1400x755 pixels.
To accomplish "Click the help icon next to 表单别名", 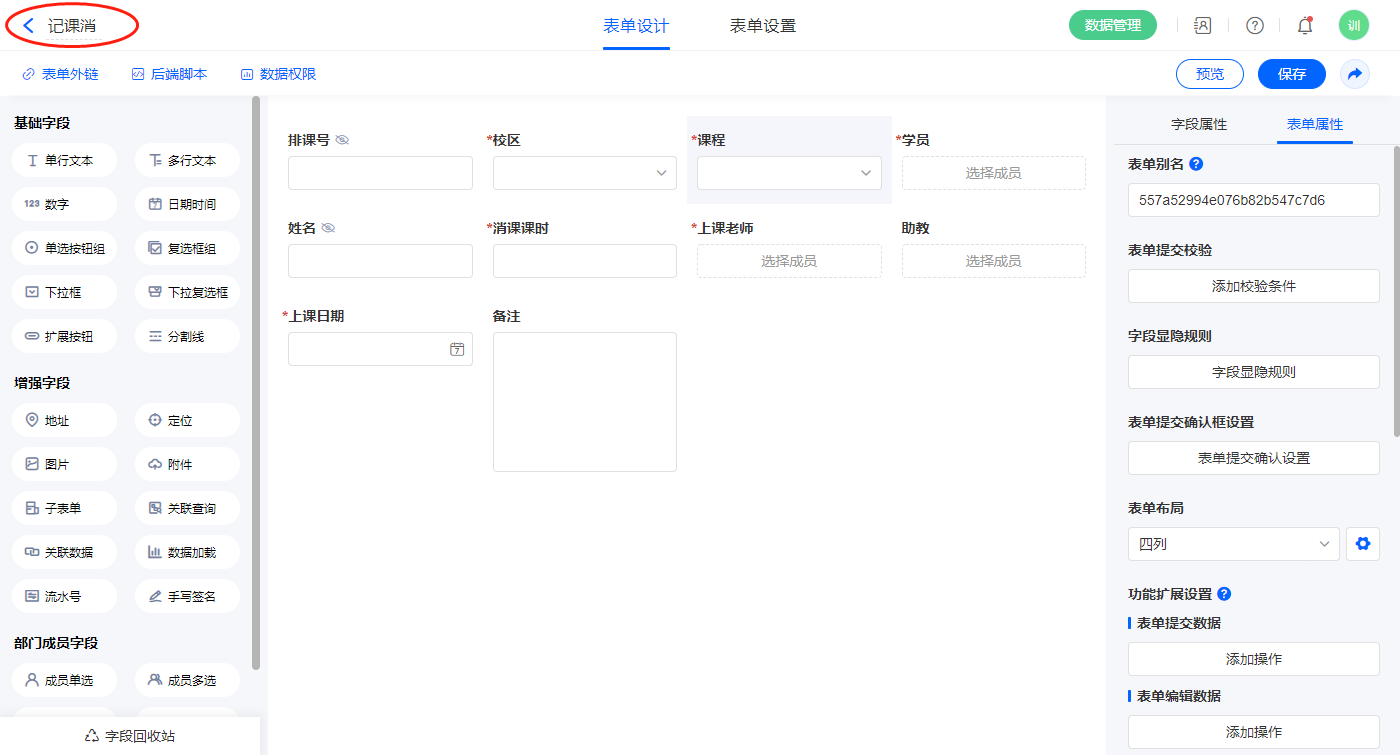I will pos(1196,164).
